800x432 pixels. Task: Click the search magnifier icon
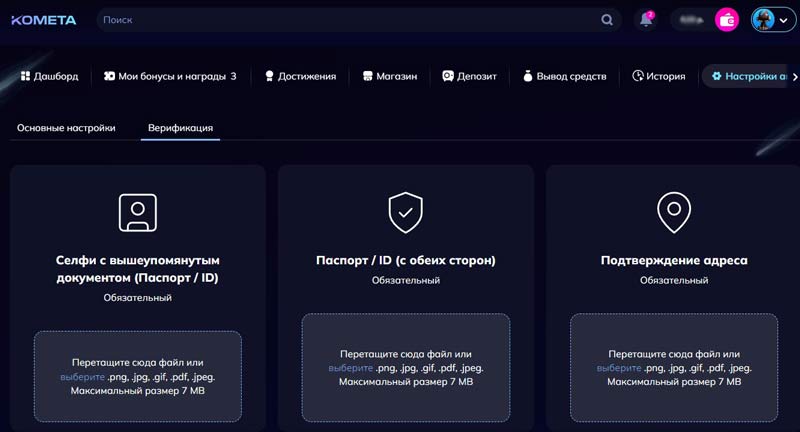[607, 20]
